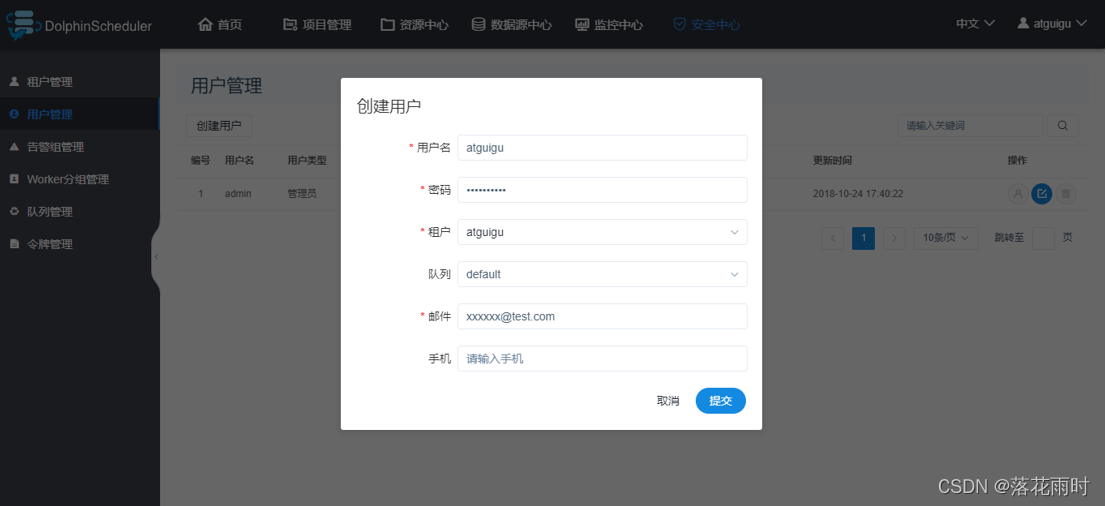Click the search magnifier icon button

(1063, 126)
